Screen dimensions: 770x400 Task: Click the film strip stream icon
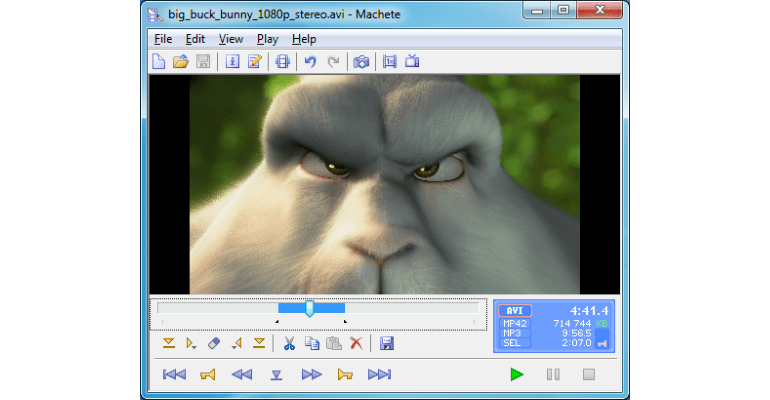(282, 61)
